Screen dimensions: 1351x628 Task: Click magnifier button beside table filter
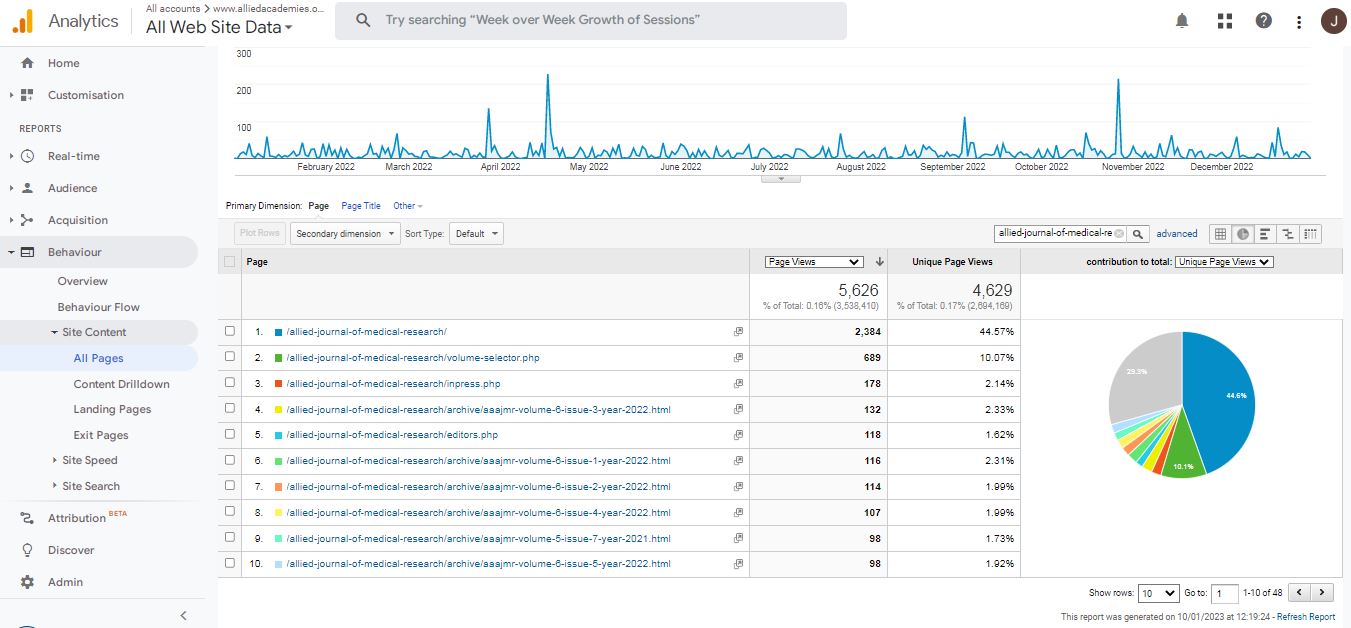click(x=1138, y=234)
